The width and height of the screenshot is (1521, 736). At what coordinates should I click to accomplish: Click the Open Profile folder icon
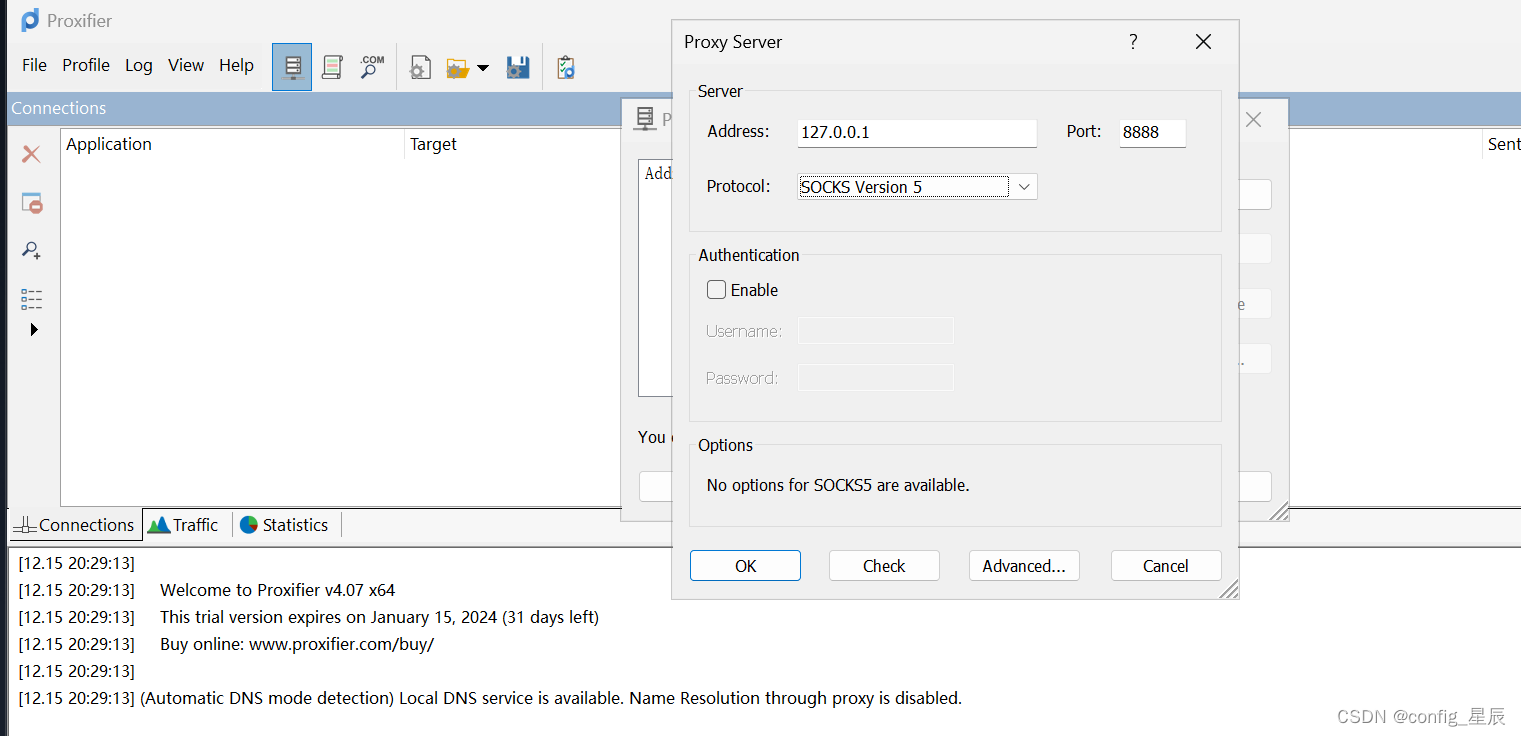(458, 68)
